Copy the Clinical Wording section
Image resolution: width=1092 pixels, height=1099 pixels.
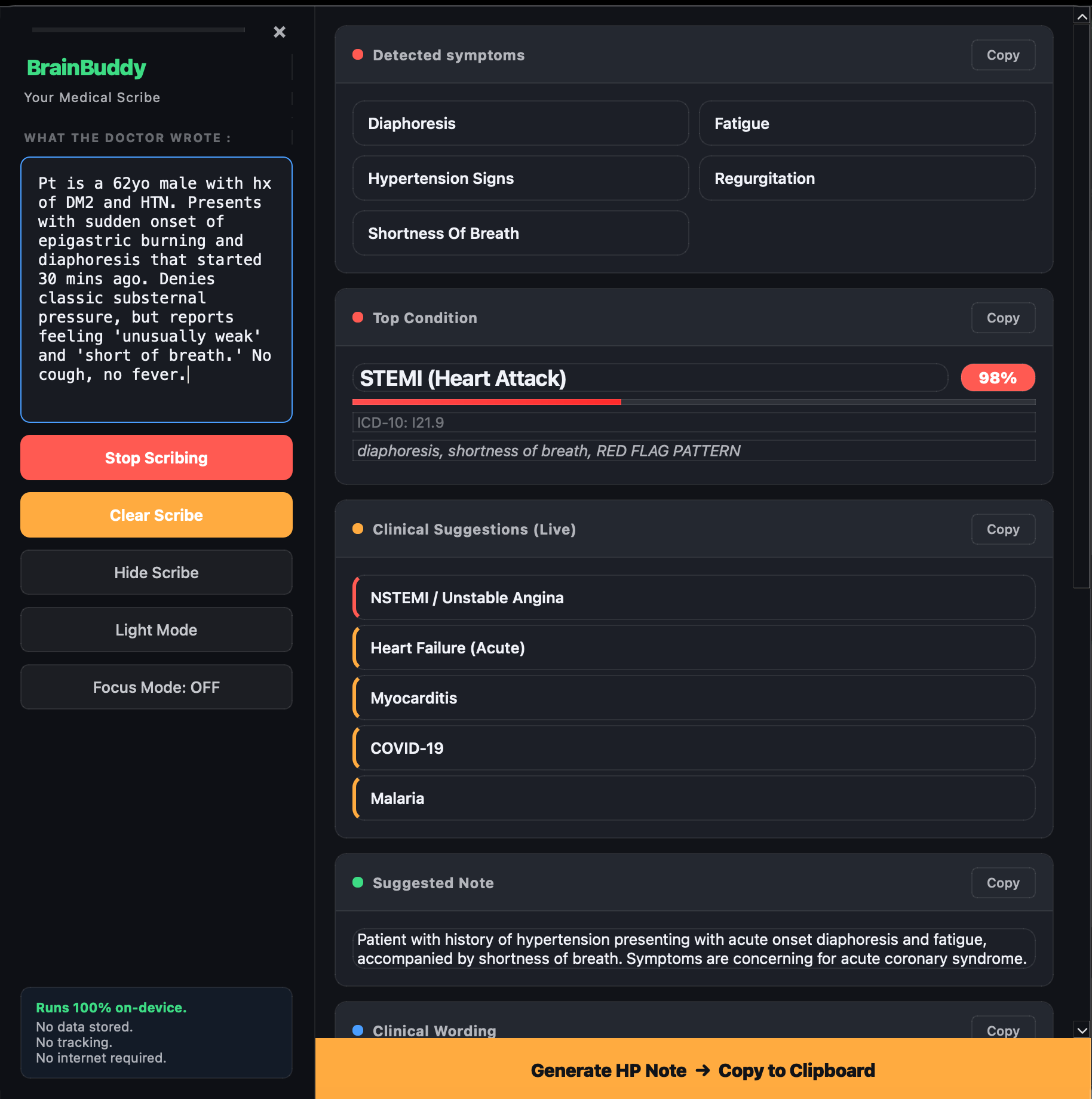[1003, 1029]
